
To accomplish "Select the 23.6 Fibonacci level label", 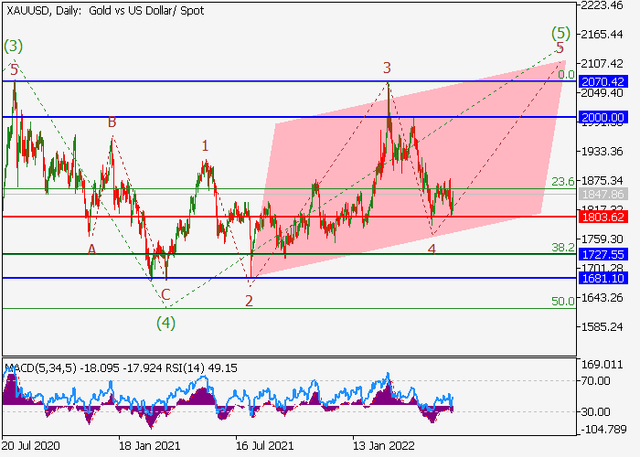I will coord(562,182).
